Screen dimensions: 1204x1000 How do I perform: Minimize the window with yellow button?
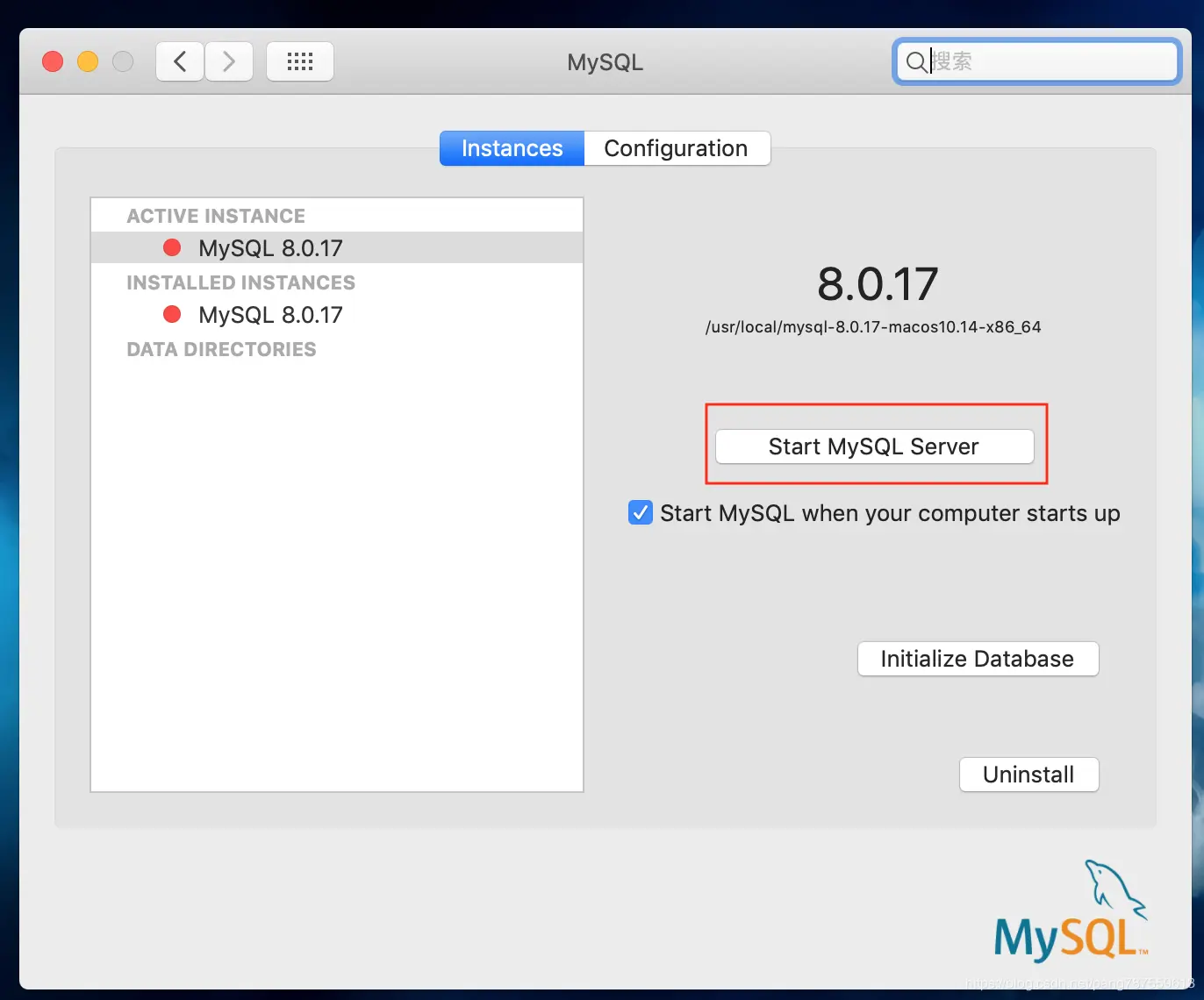pos(88,61)
